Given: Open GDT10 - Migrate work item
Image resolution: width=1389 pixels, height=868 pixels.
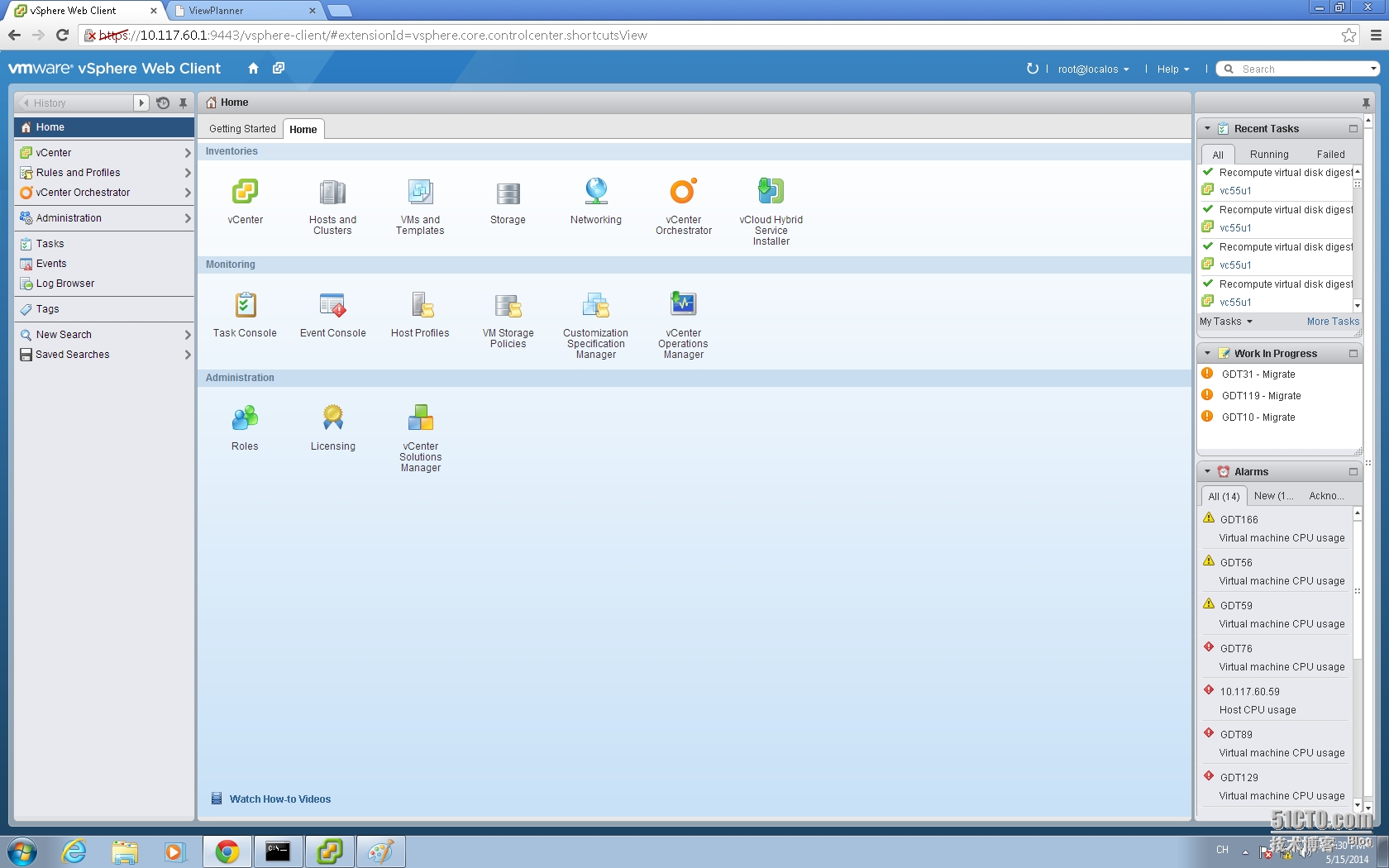Looking at the screenshot, I should click(1258, 417).
